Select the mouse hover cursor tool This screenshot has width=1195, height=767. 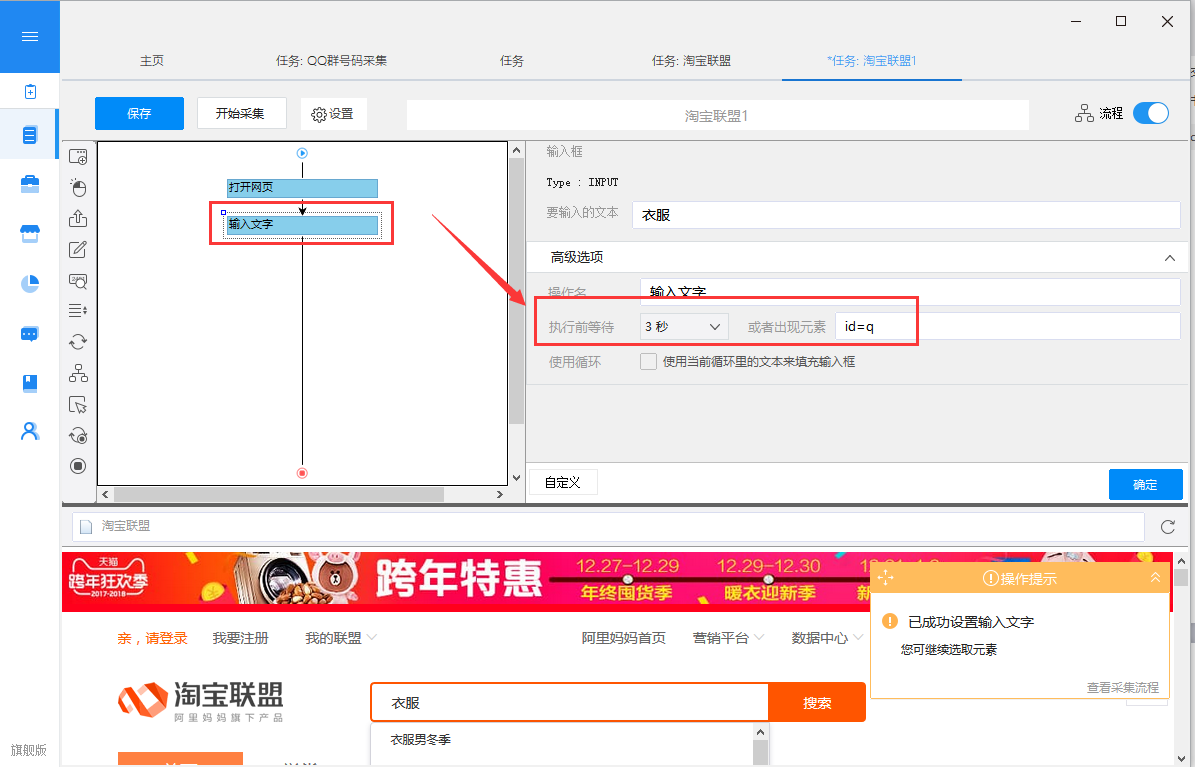point(78,404)
